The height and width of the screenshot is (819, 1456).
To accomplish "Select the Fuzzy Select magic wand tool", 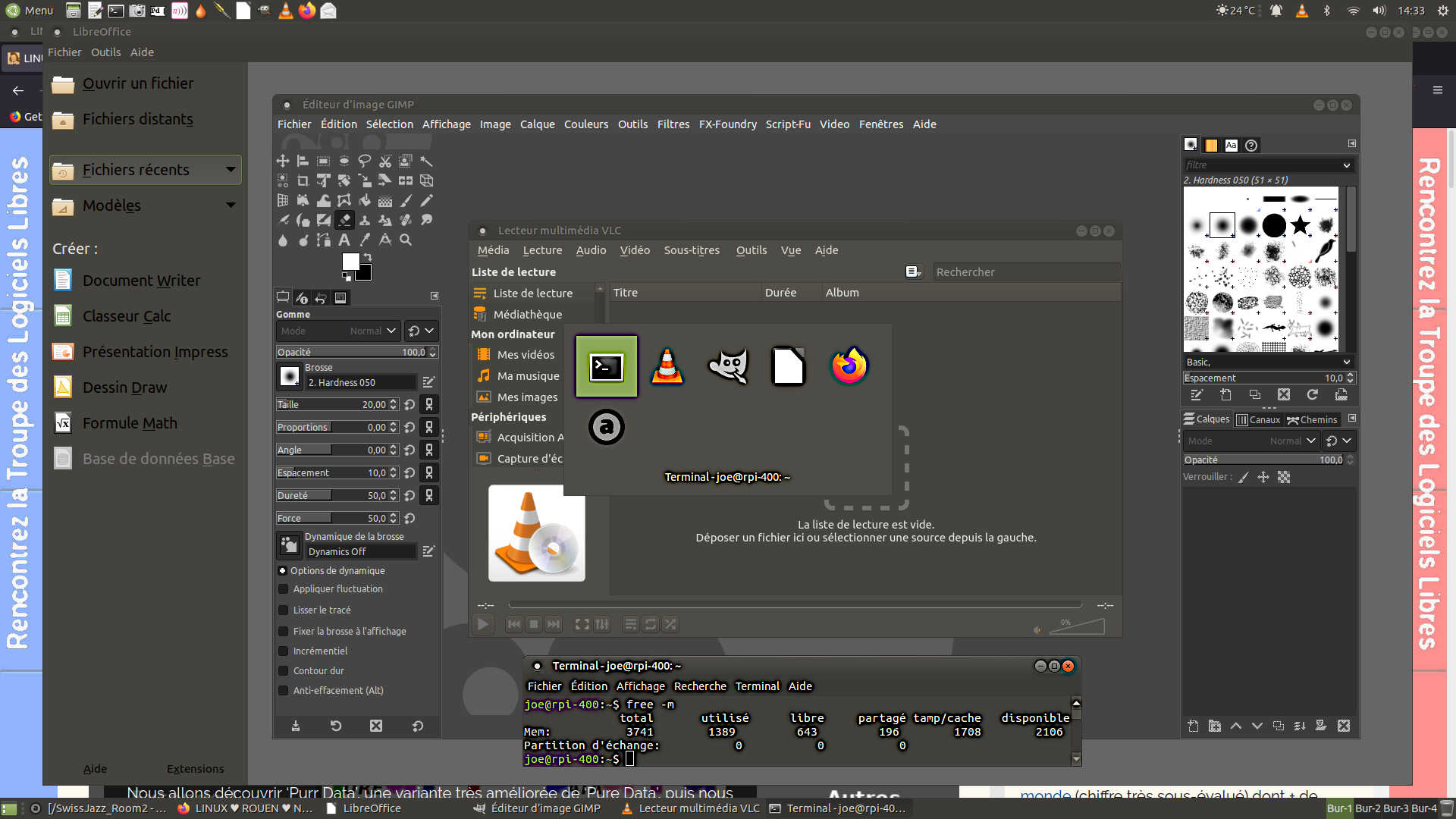I will [x=426, y=161].
